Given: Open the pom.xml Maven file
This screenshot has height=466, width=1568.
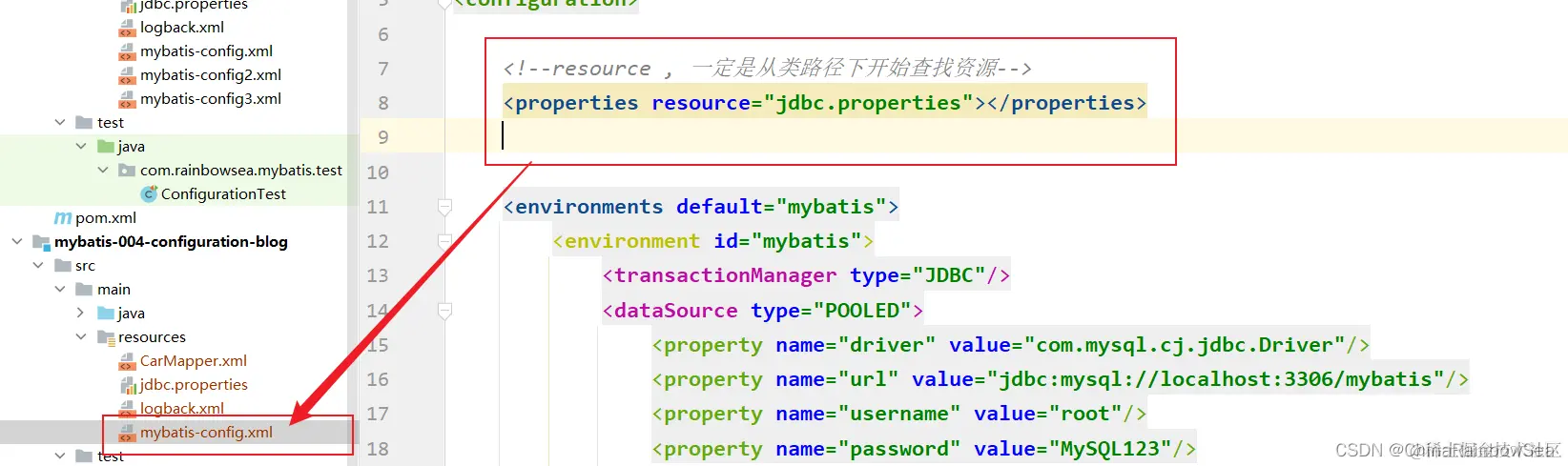Looking at the screenshot, I should point(106,218).
